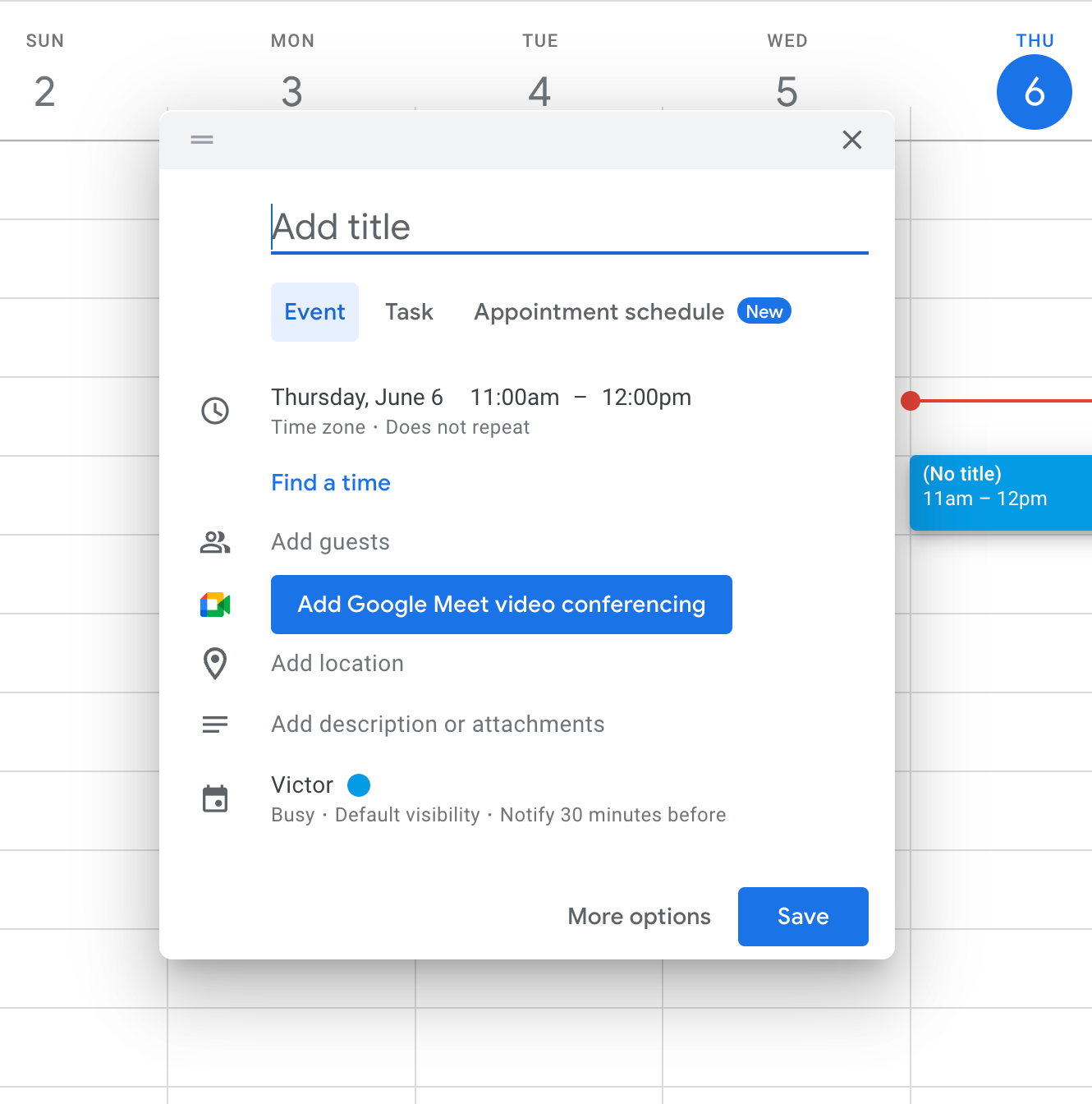The width and height of the screenshot is (1092, 1104).
Task: Select the Victor calendar name
Action: [x=302, y=785]
